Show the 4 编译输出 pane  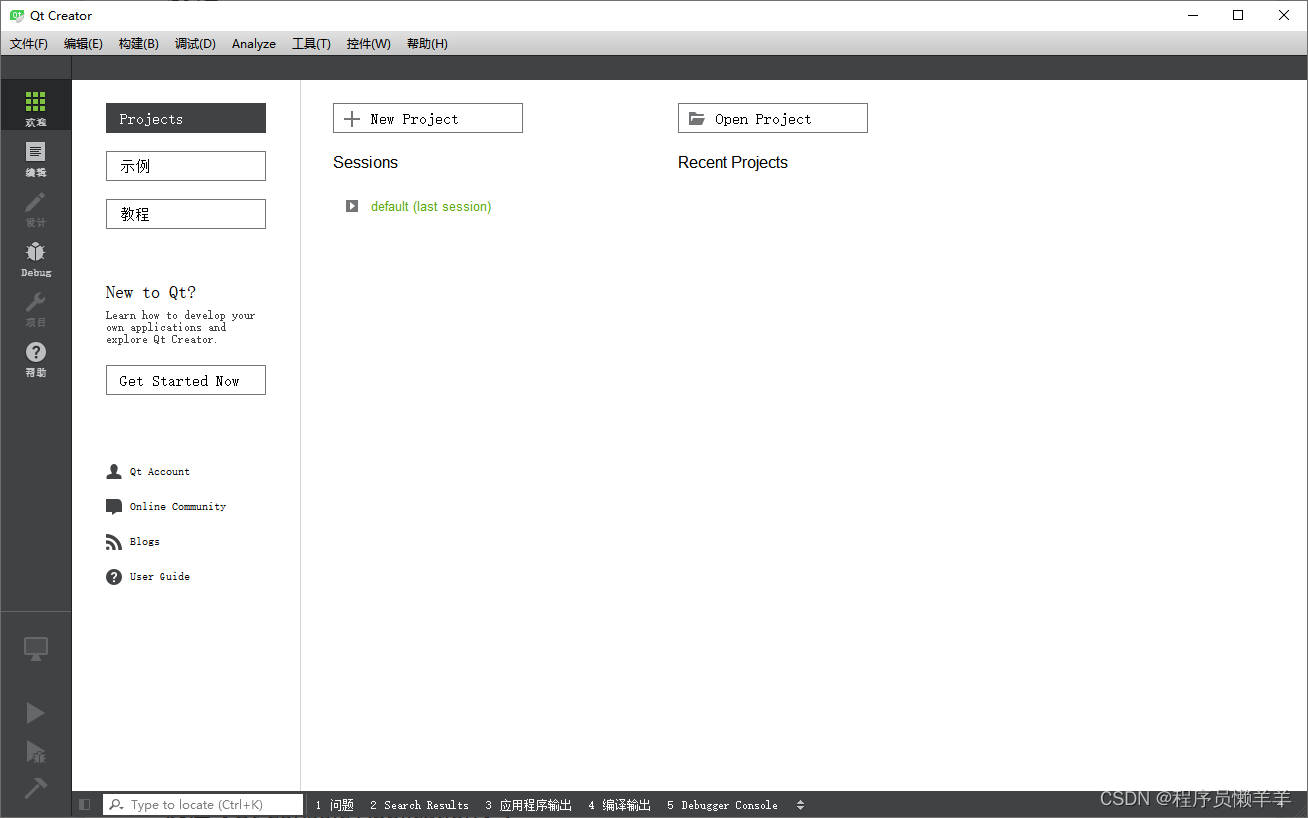pos(619,805)
